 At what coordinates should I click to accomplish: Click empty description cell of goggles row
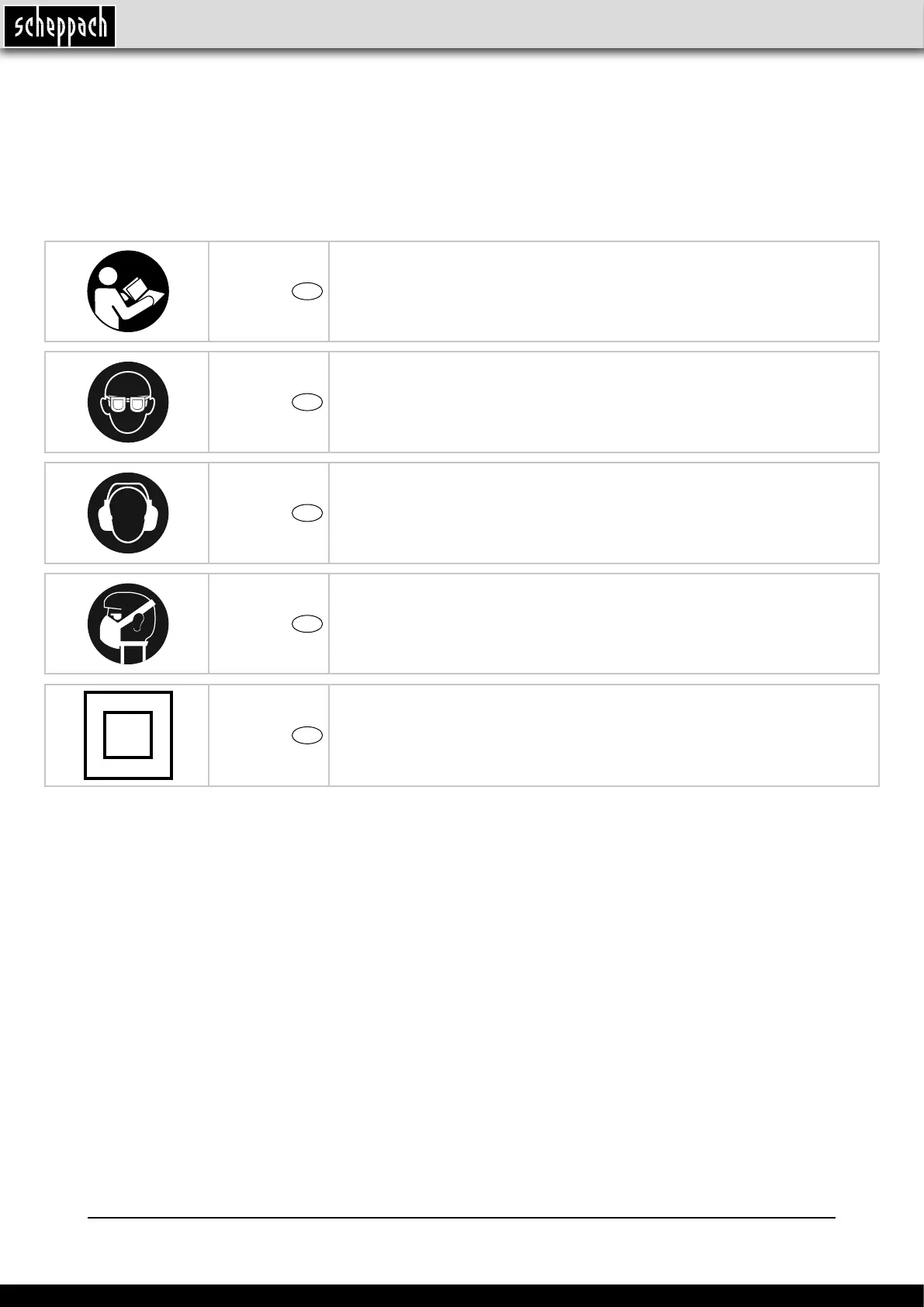tap(604, 402)
